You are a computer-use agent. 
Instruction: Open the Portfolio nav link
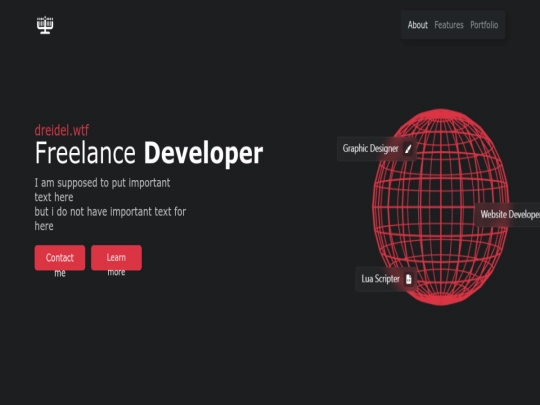point(484,25)
